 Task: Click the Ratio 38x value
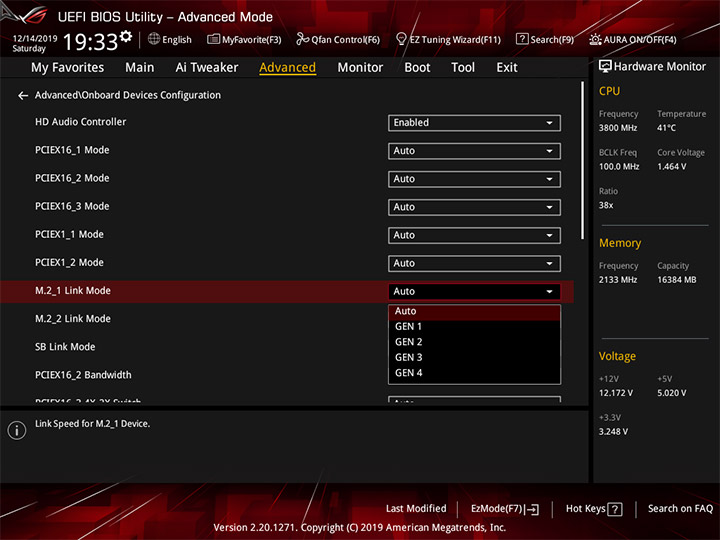coord(606,206)
